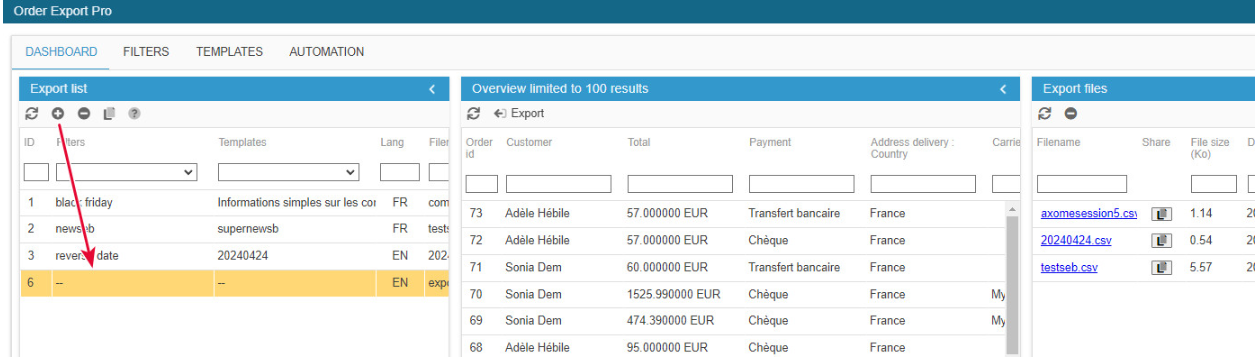The width and height of the screenshot is (1255, 362).
Task: Sort by the Templates column header
Action: (242, 143)
